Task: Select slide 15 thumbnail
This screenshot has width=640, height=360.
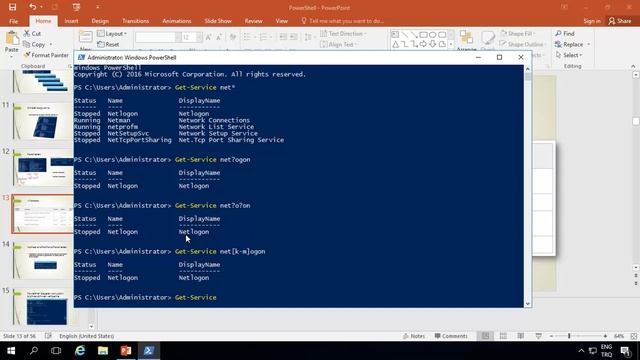Action: pos(42,307)
